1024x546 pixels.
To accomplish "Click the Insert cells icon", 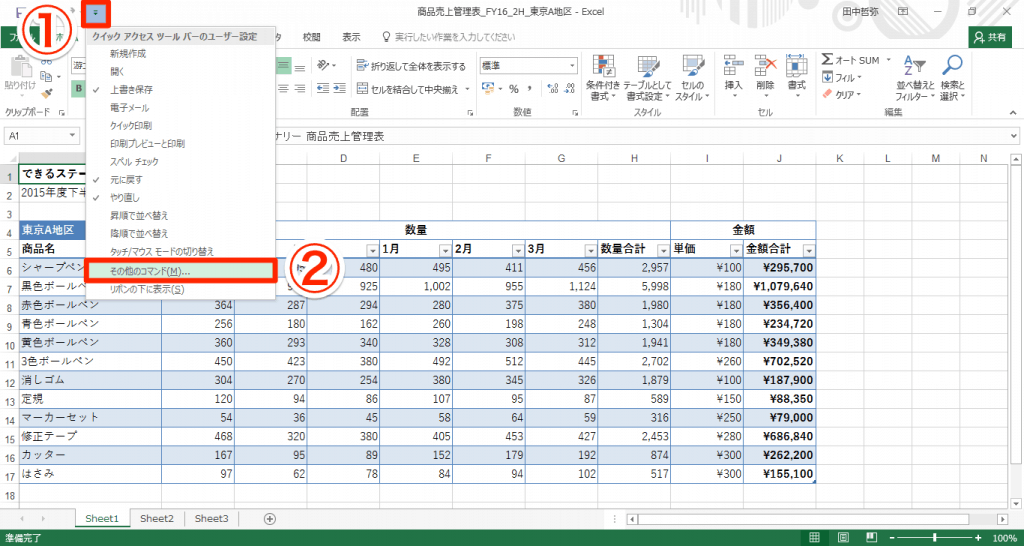I will point(733,68).
